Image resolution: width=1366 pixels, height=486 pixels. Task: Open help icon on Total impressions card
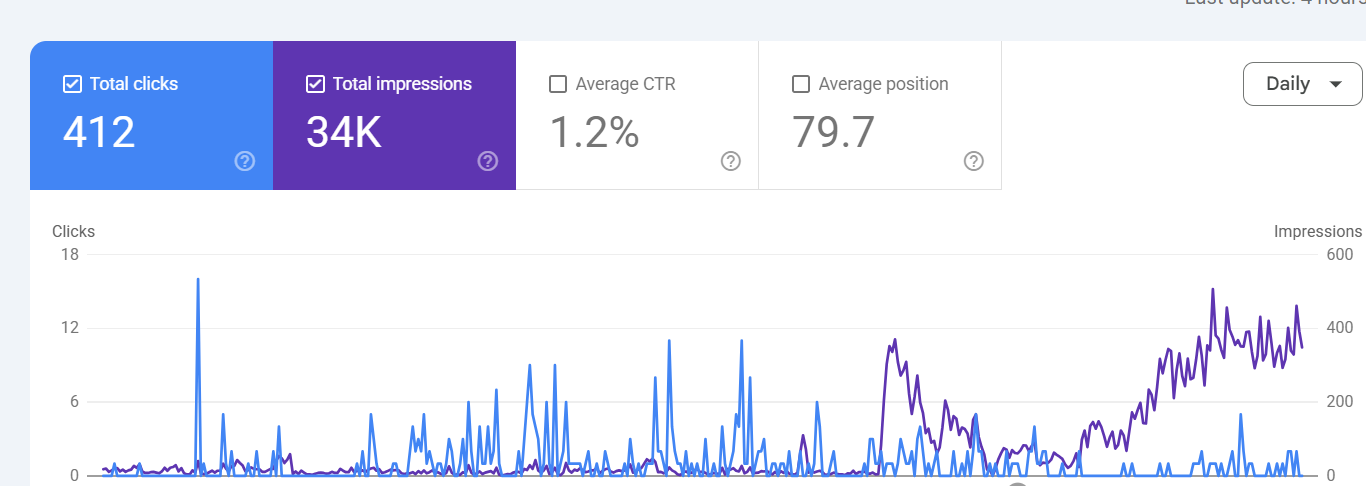pyautogui.click(x=488, y=161)
